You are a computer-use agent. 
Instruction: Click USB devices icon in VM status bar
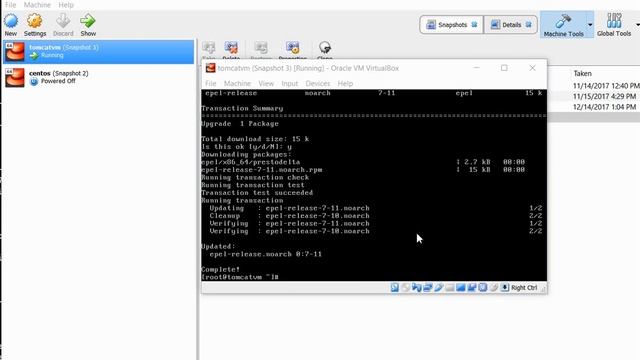[x=438, y=287]
